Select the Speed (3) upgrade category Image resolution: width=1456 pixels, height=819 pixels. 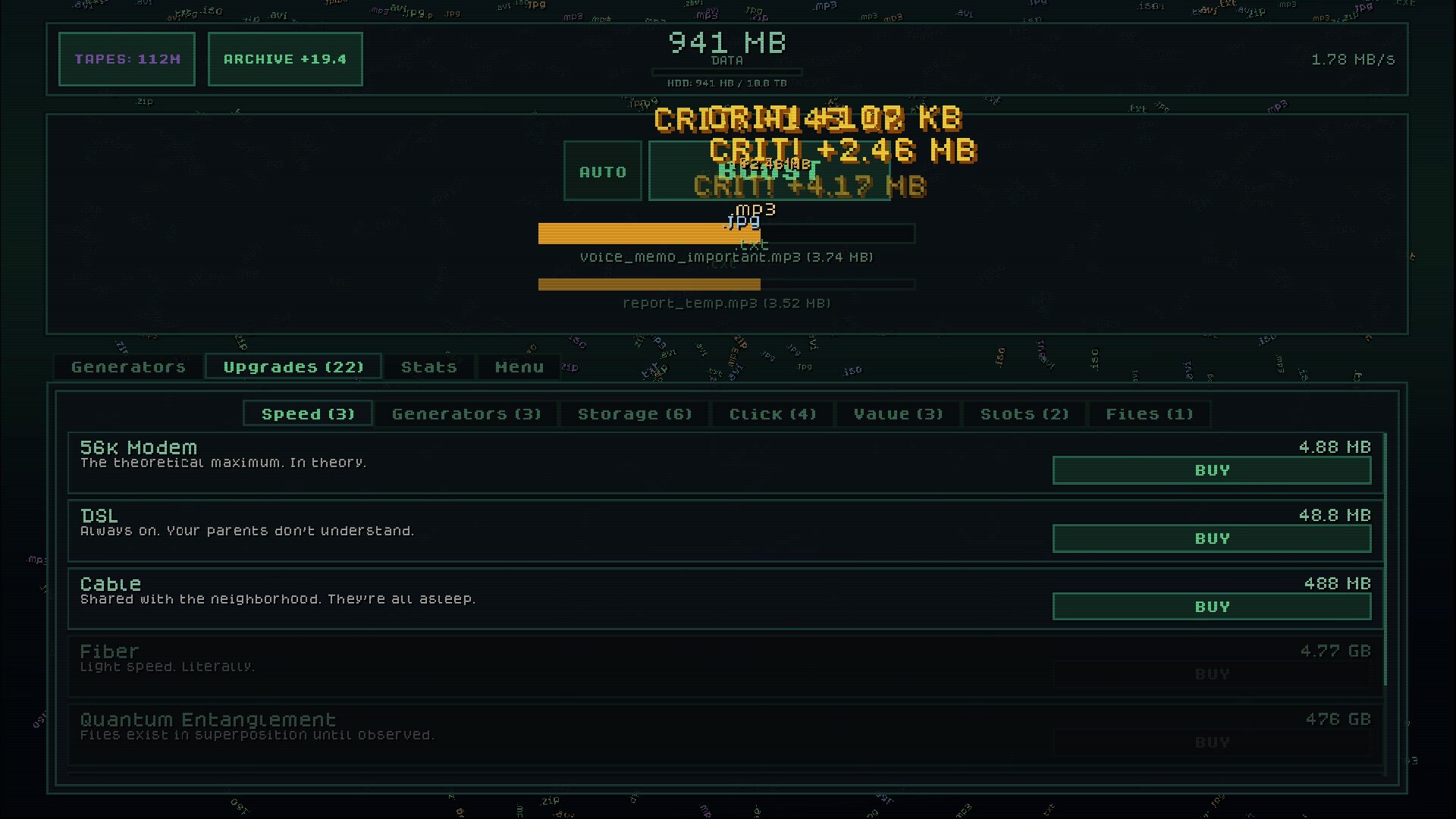click(x=306, y=413)
